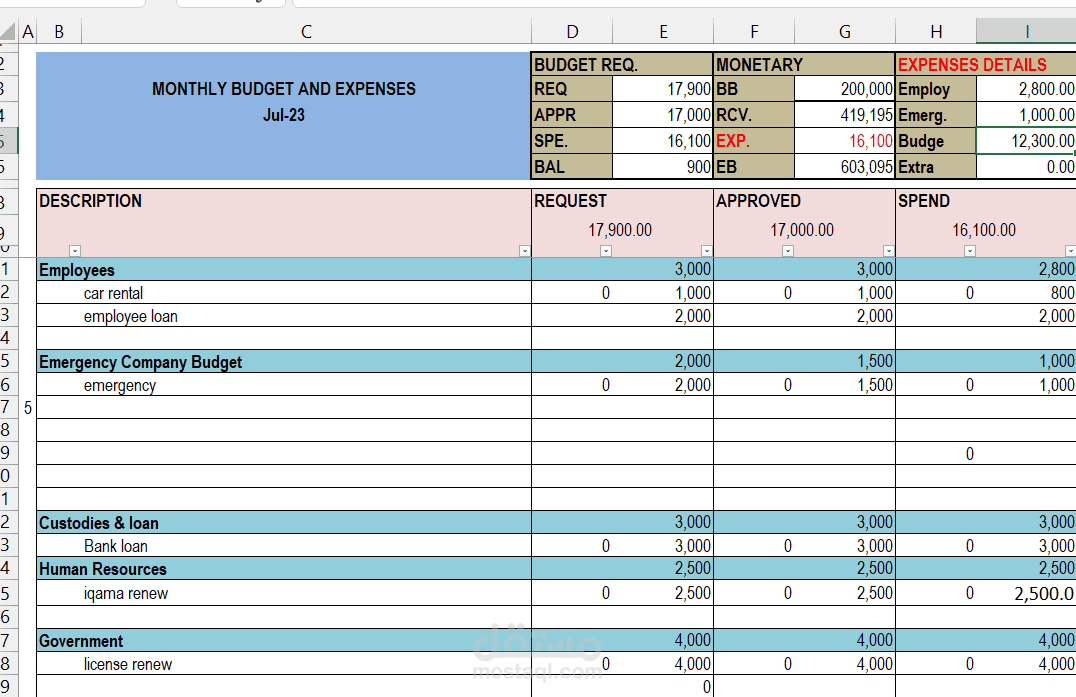Select column D header
The width and height of the screenshot is (1076, 697).
pyautogui.click(x=572, y=32)
